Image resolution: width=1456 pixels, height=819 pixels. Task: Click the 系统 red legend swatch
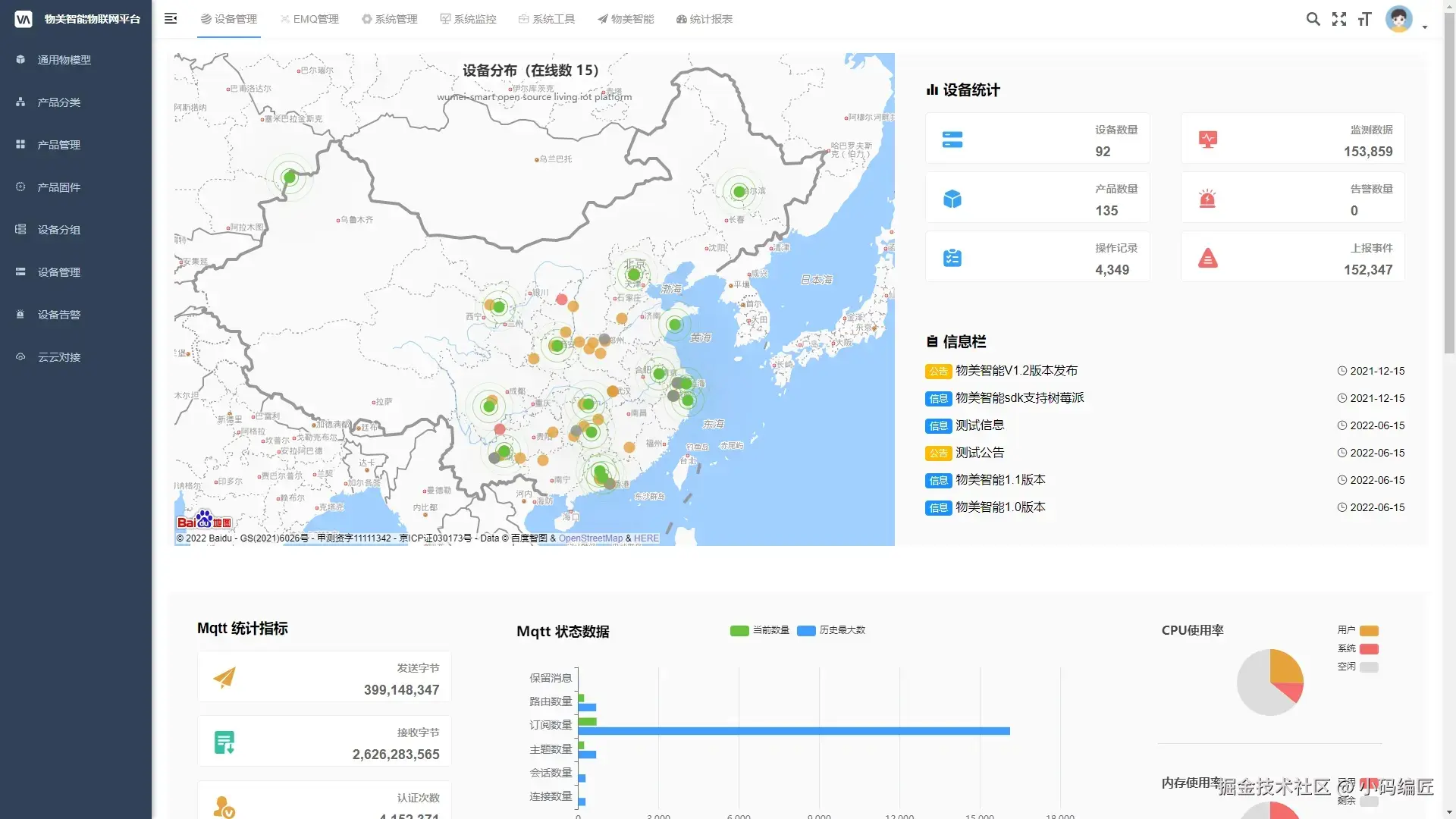point(1369,649)
